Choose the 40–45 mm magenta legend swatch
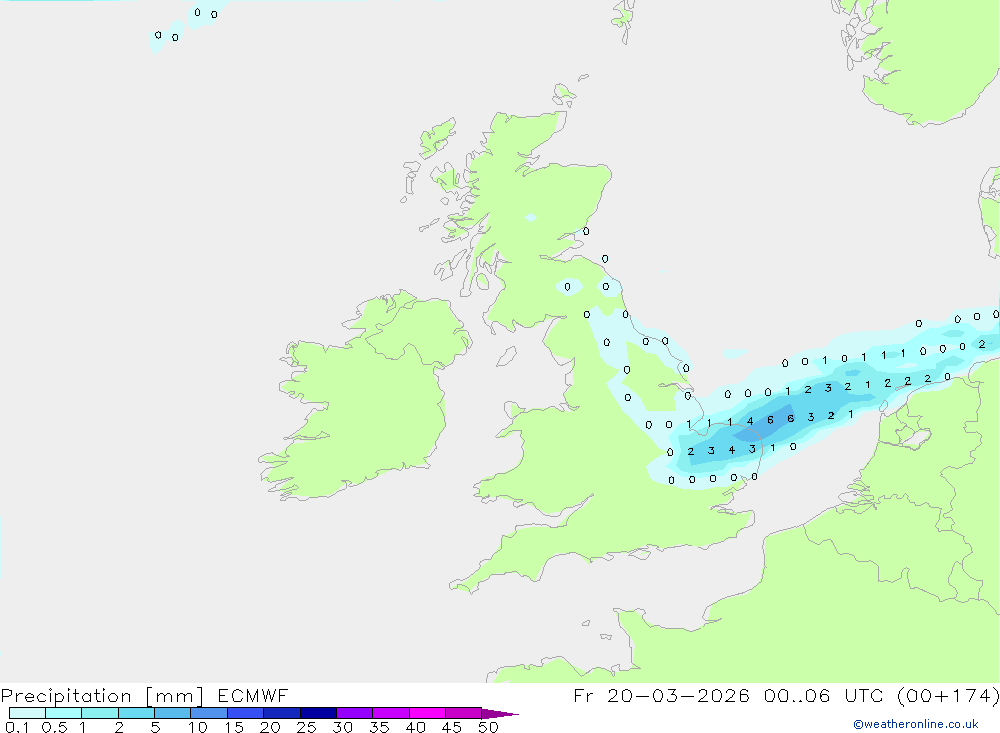The height and width of the screenshot is (733, 1000). point(427,713)
